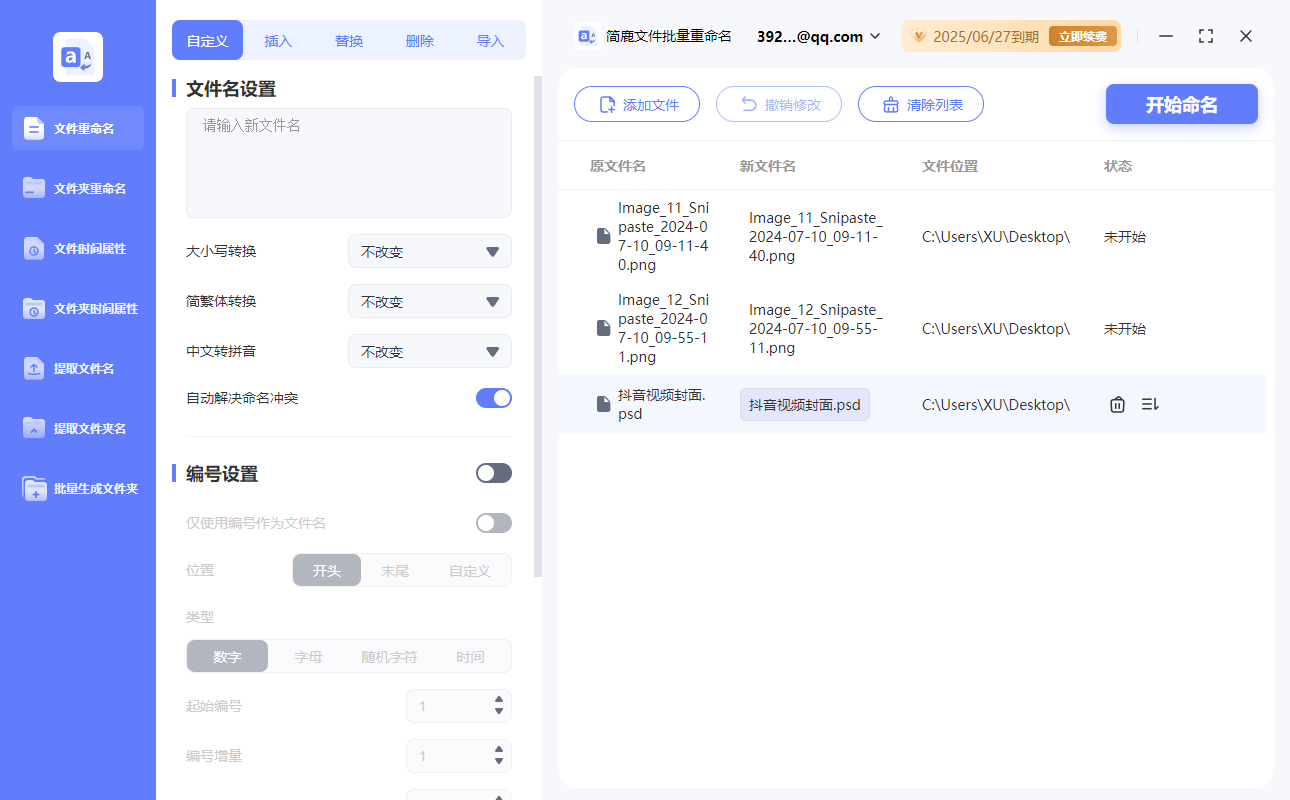The image size is (1290, 800).
Task: Delete the 抖音视频封面.psd row using the trash icon
Action: pyautogui.click(x=1117, y=404)
